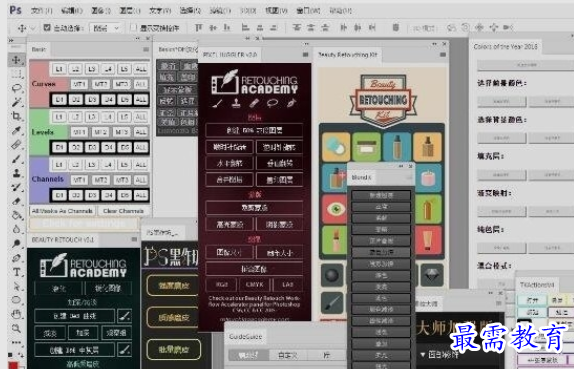The width and height of the screenshot is (574, 369).
Task: Open the 选择 Select menu
Action: click(190, 11)
